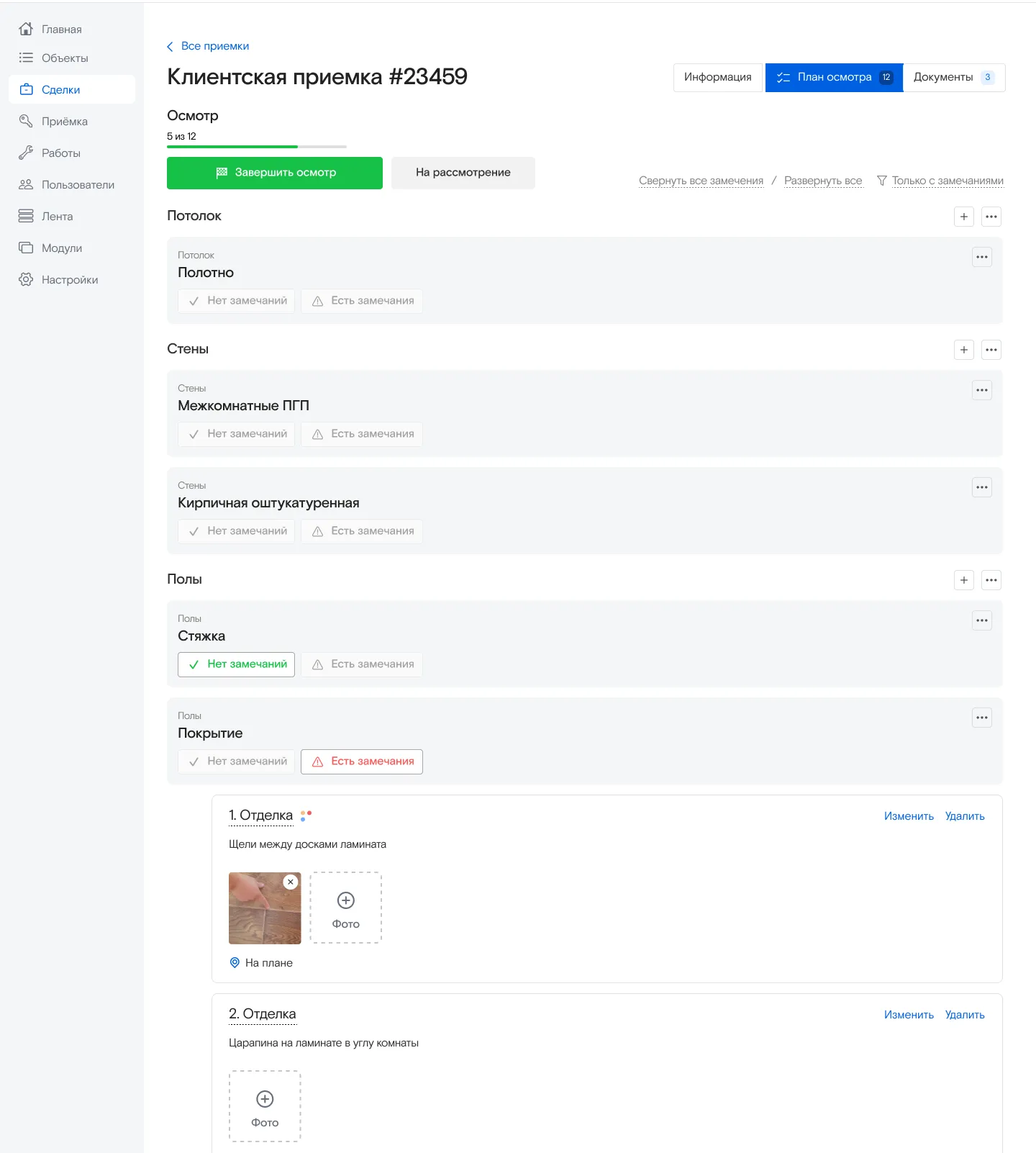Click the plus icon in Полы section
1036x1153 pixels.
[963, 580]
